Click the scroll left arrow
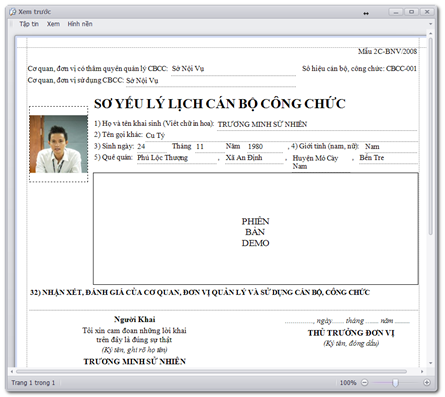The width and height of the screenshot is (445, 397). point(12,371)
